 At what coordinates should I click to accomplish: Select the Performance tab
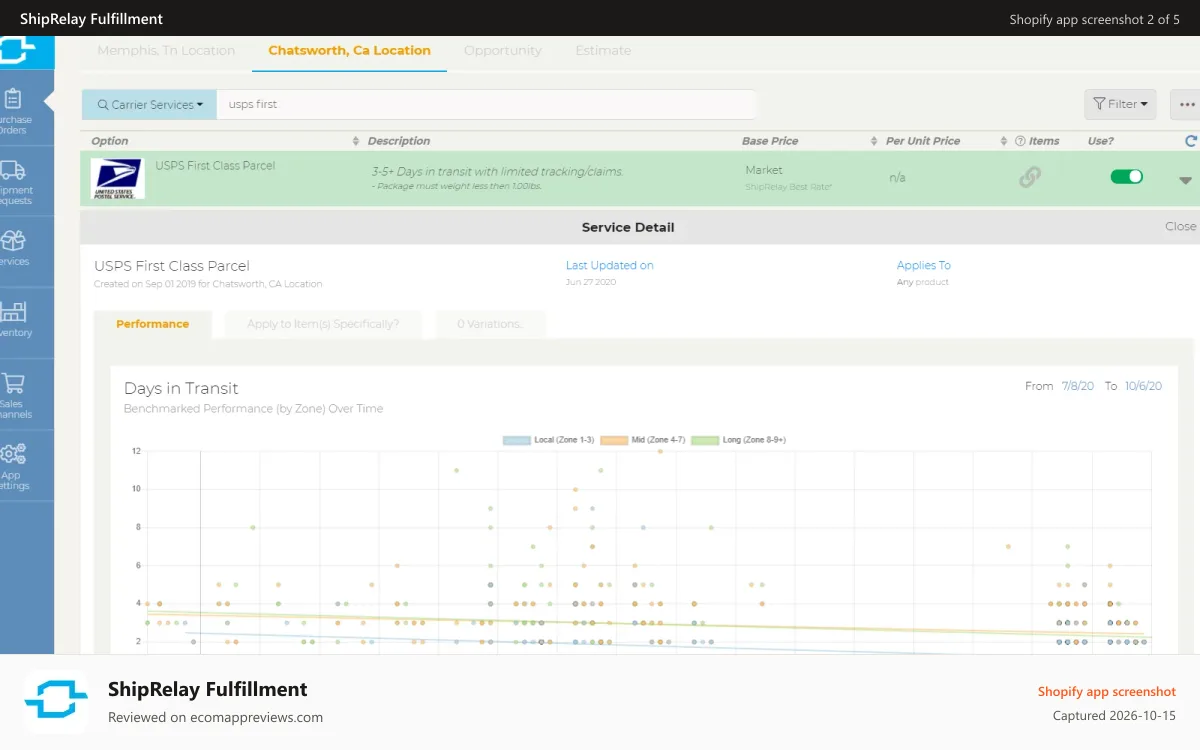coord(152,324)
